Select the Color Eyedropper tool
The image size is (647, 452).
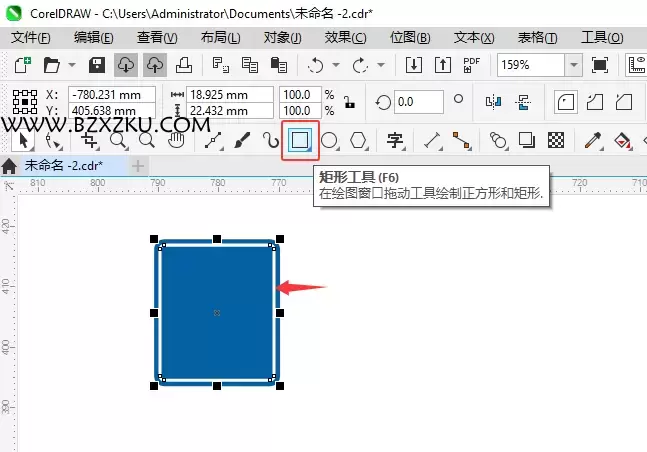593,141
